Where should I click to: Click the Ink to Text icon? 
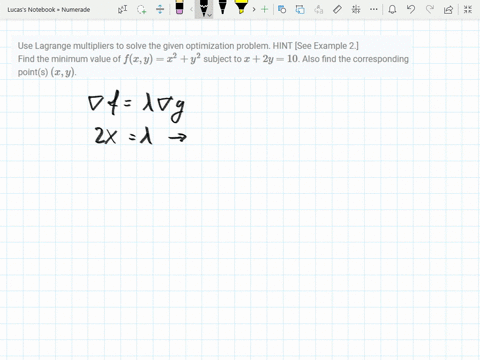click(319, 9)
